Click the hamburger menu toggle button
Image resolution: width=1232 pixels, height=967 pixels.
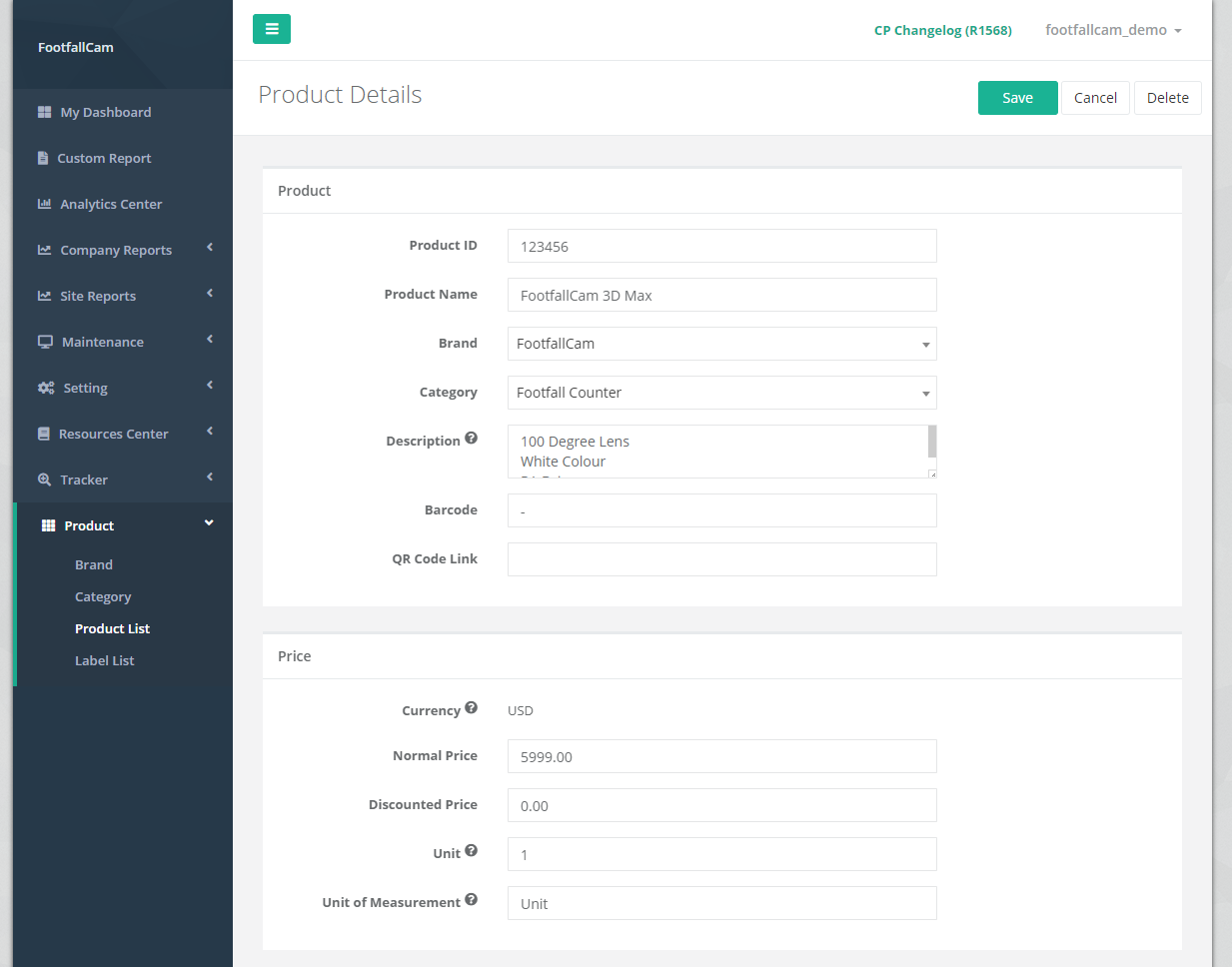point(271,29)
